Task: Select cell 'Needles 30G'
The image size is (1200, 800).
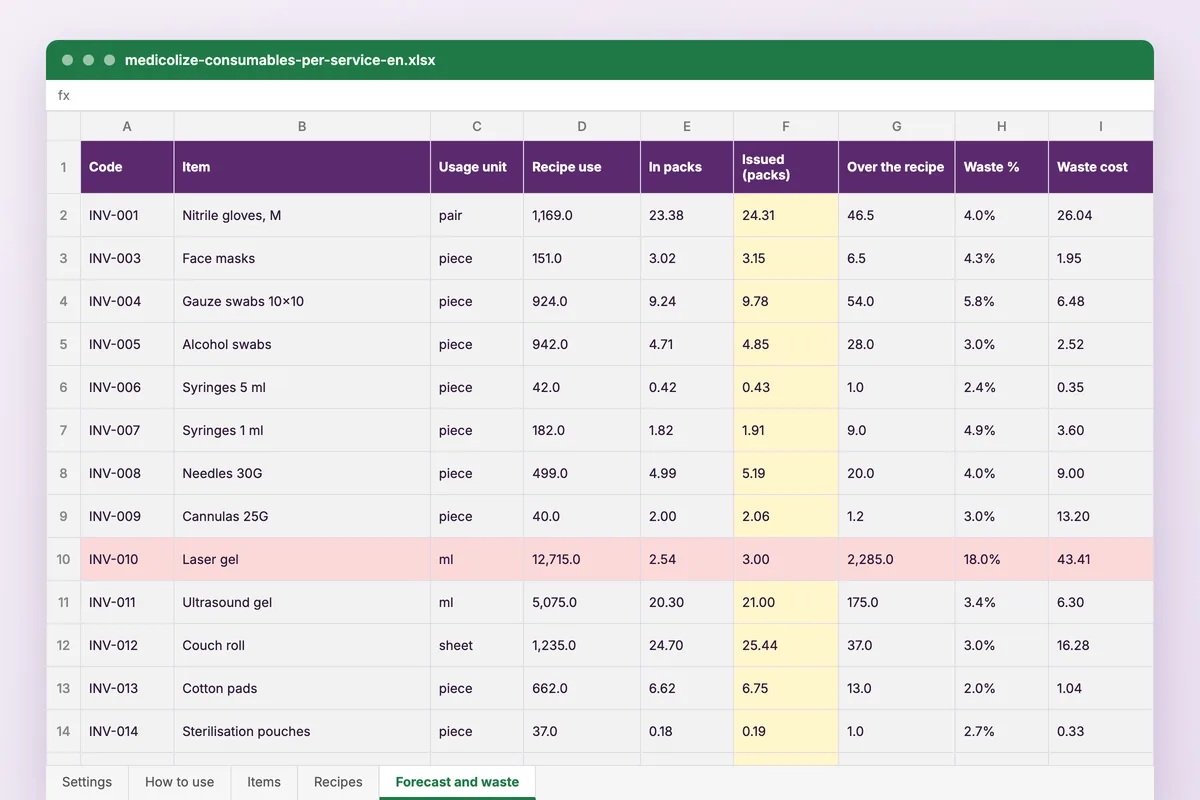Action: (x=302, y=473)
